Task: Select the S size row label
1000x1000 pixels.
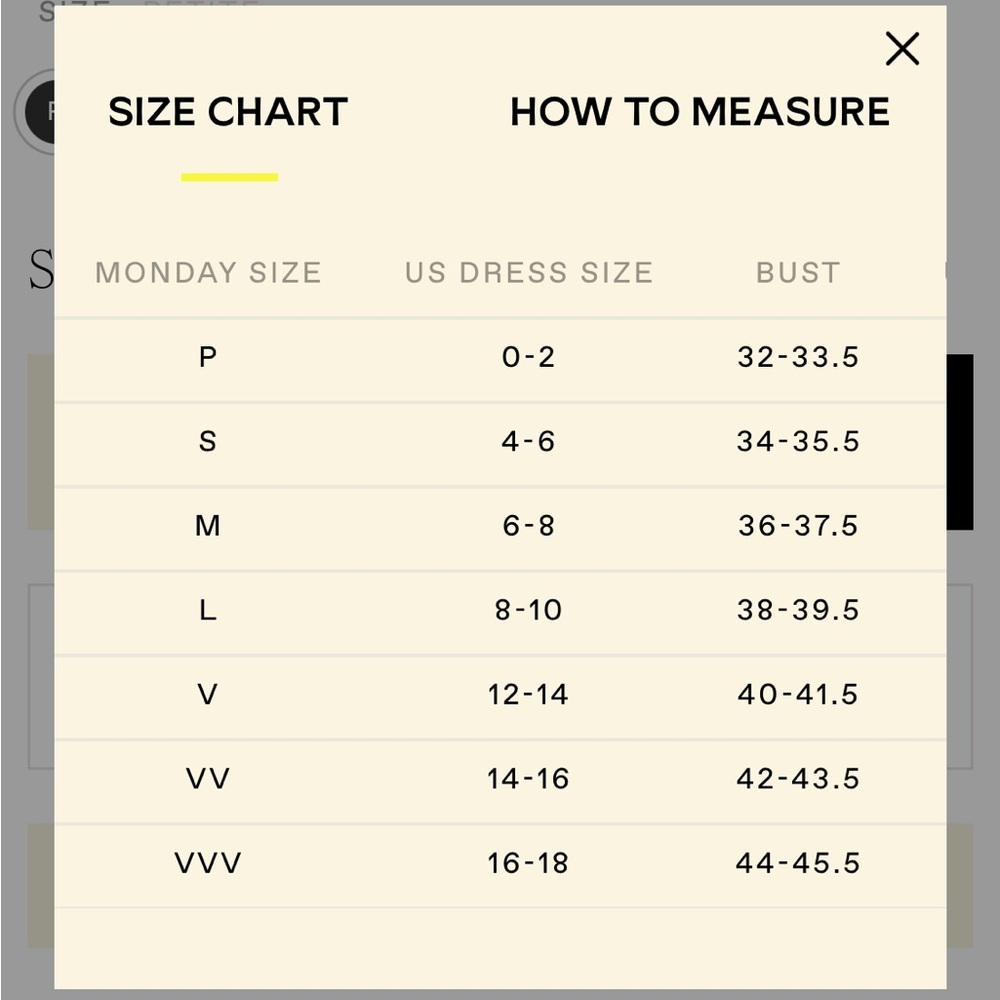Action: click(x=208, y=441)
